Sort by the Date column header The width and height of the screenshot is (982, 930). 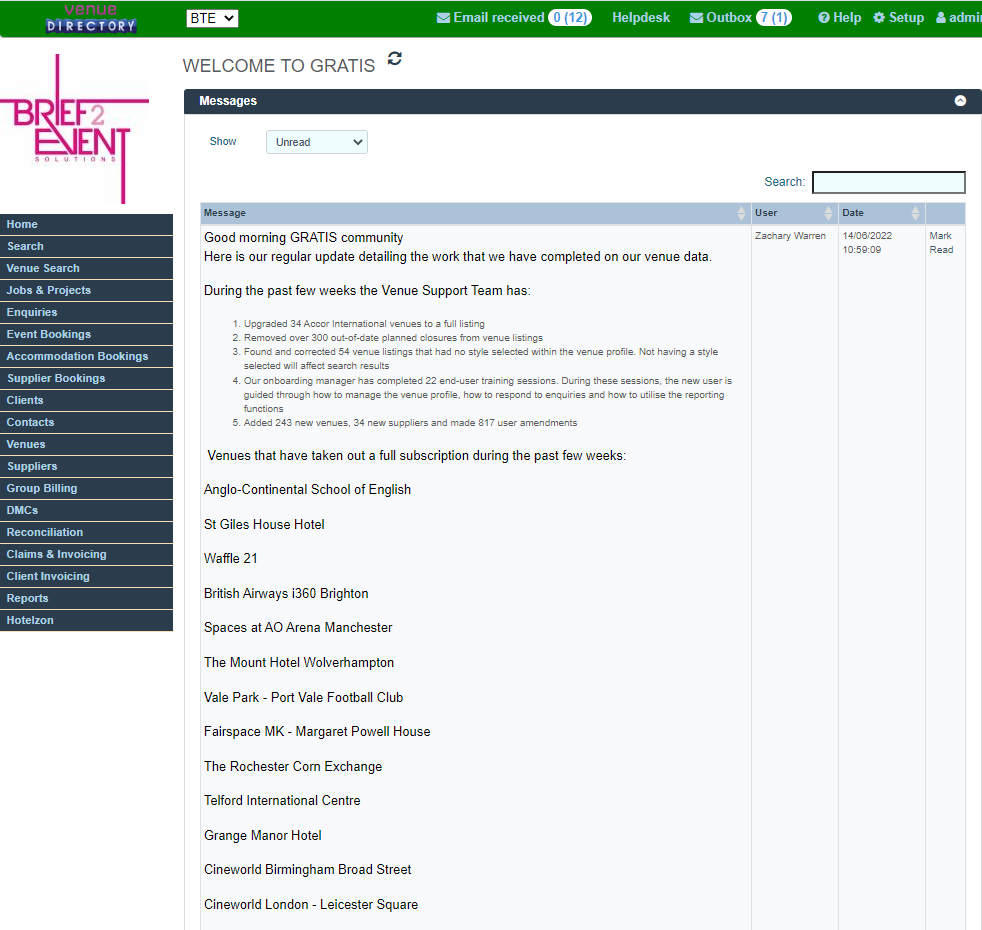[882, 213]
